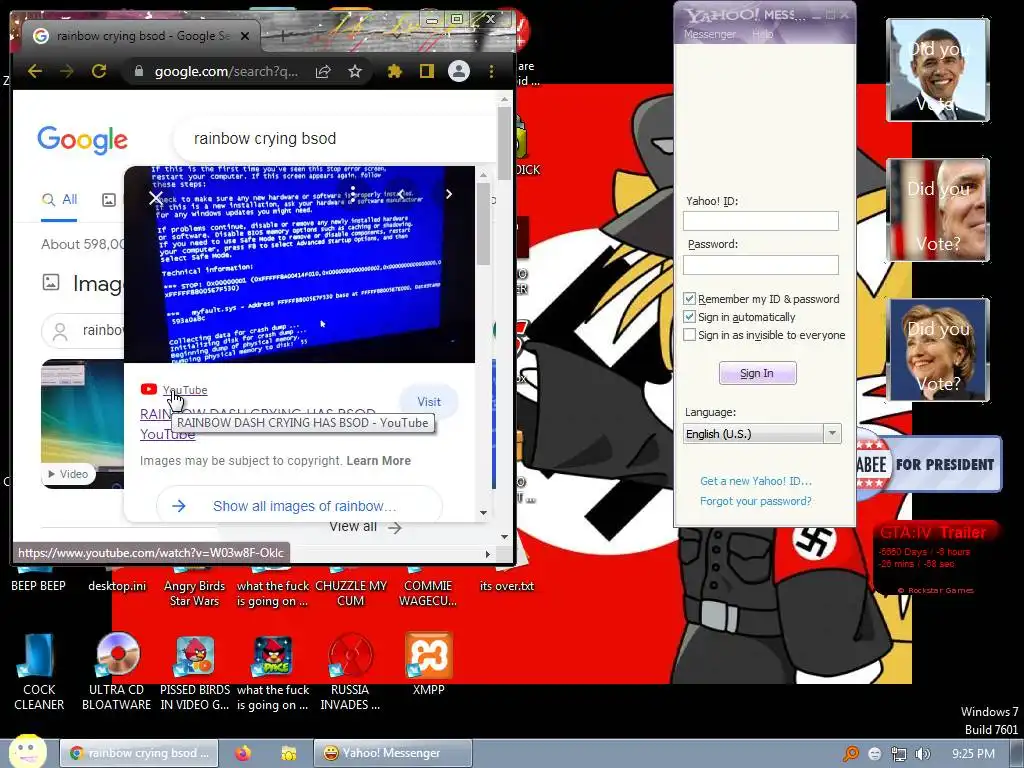
Task: Click the FOR PRESIDENT gadget banner
Action: tap(928, 464)
